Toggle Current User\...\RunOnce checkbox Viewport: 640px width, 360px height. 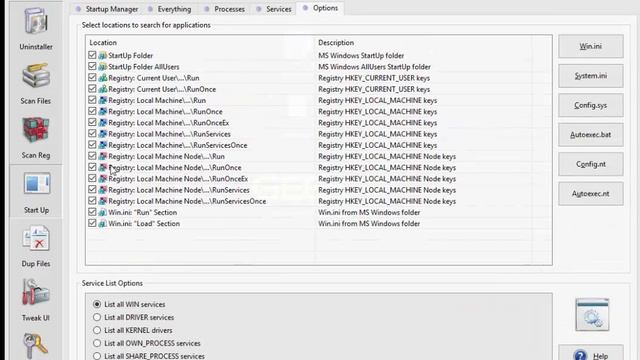tap(92, 89)
